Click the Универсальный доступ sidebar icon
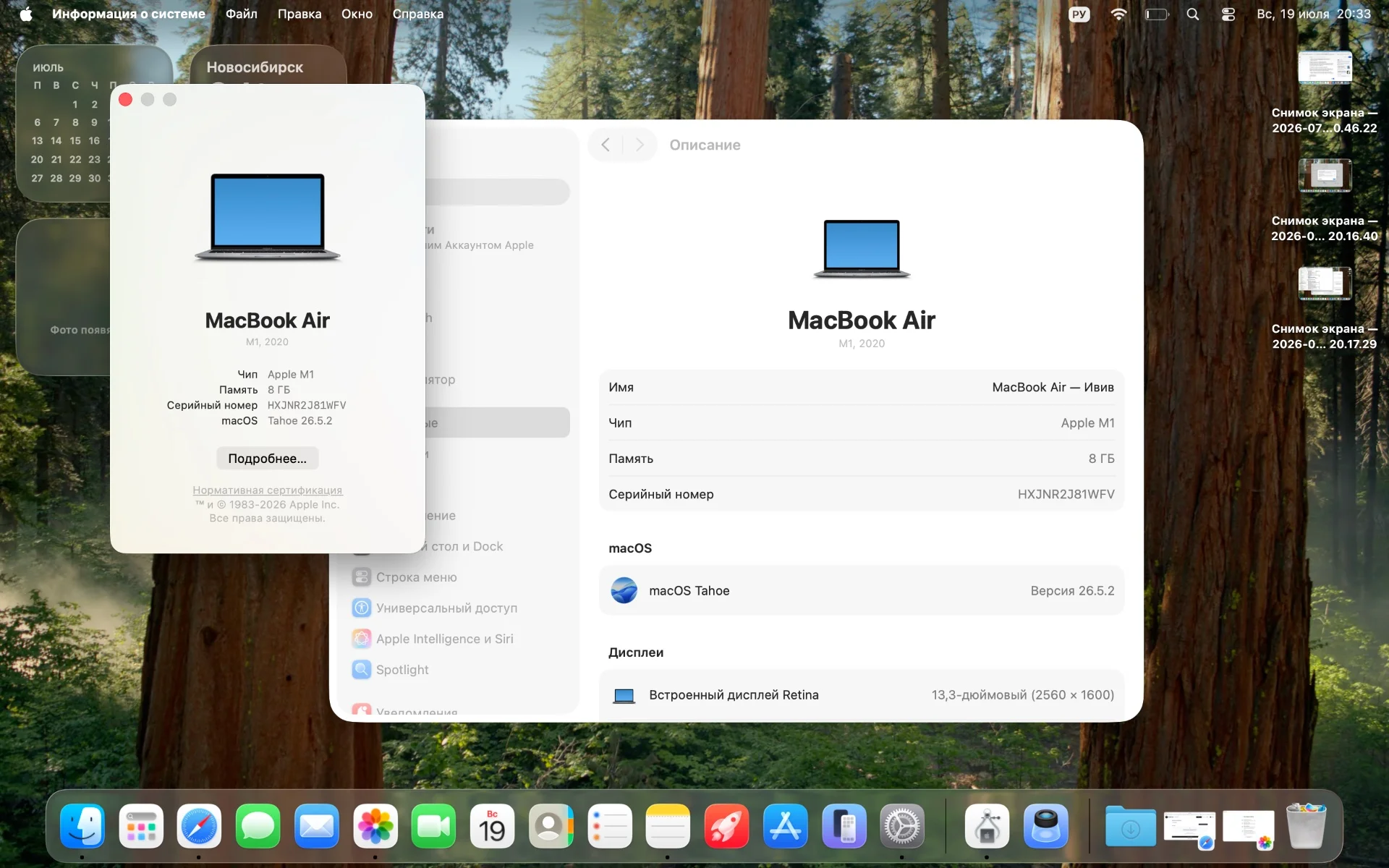Image resolution: width=1389 pixels, height=868 pixels. (362, 608)
